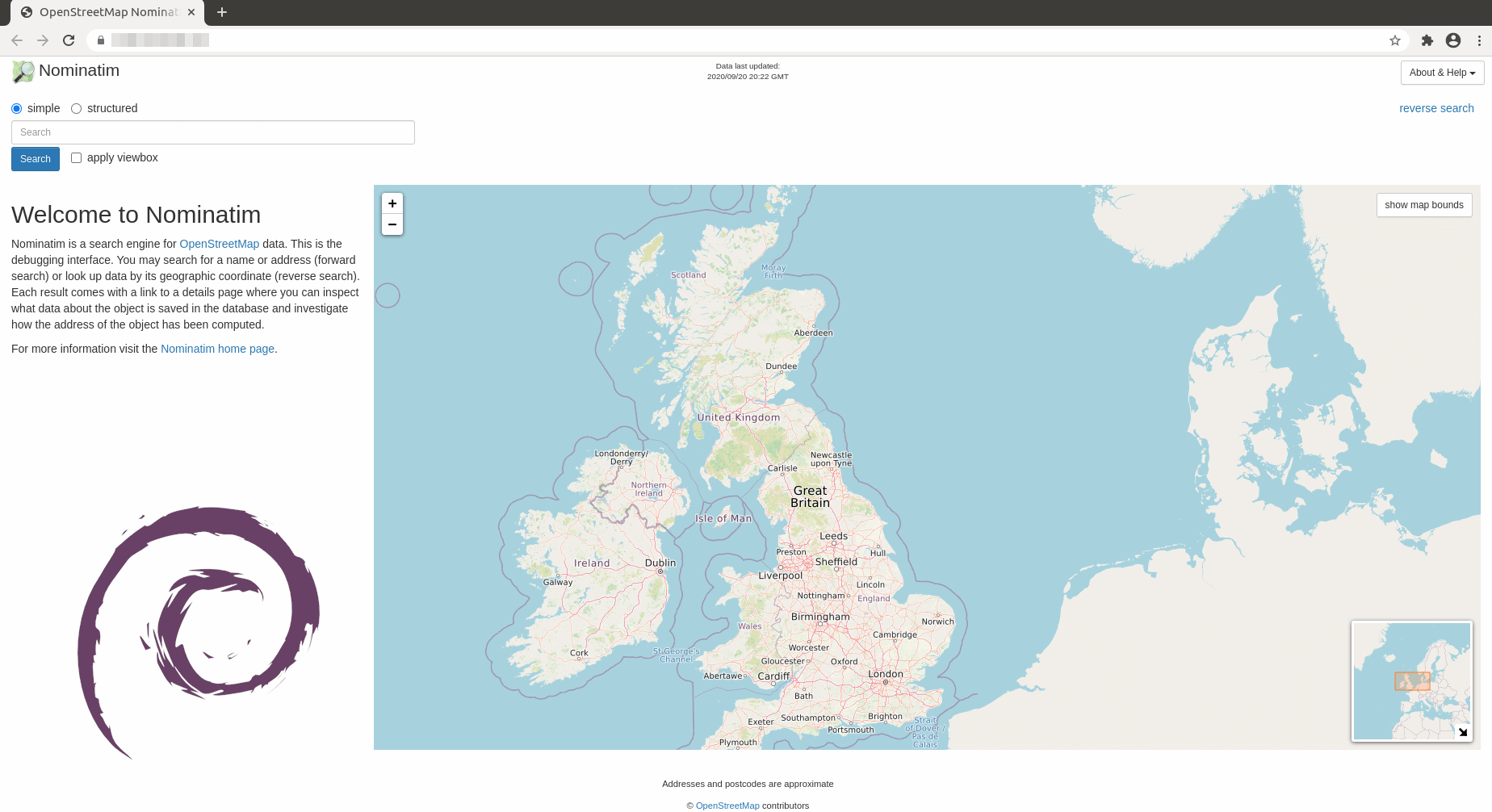1492x812 pixels.
Task: Click show map bounds button
Action: pyautogui.click(x=1423, y=205)
